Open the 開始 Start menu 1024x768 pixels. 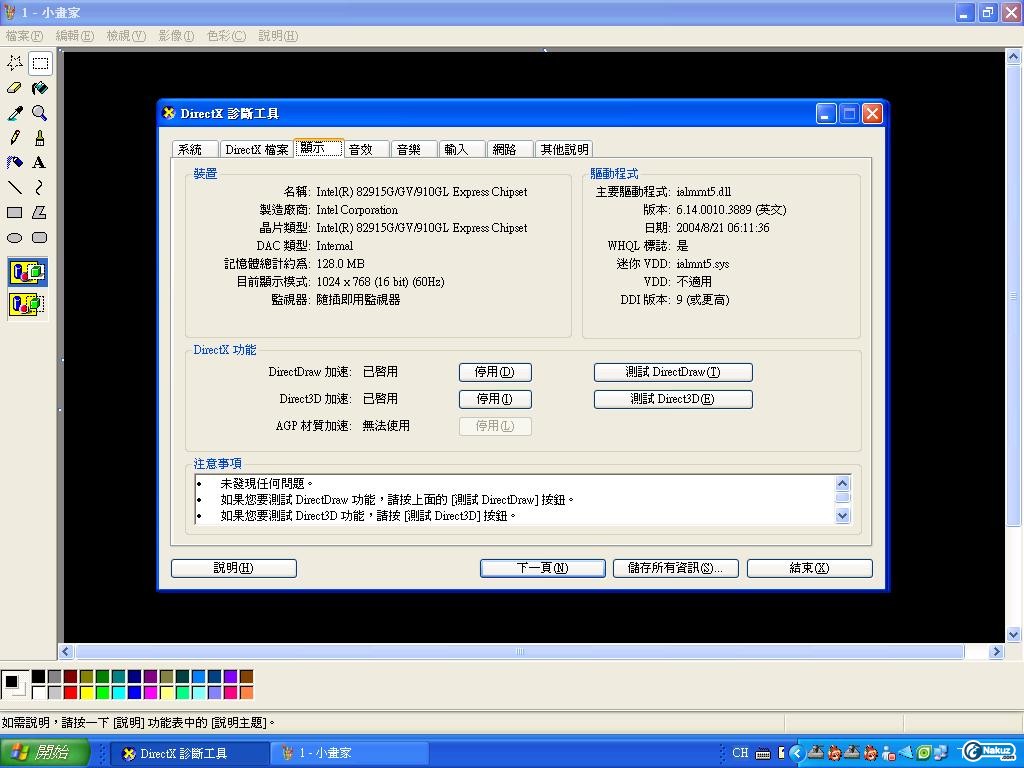coord(45,753)
